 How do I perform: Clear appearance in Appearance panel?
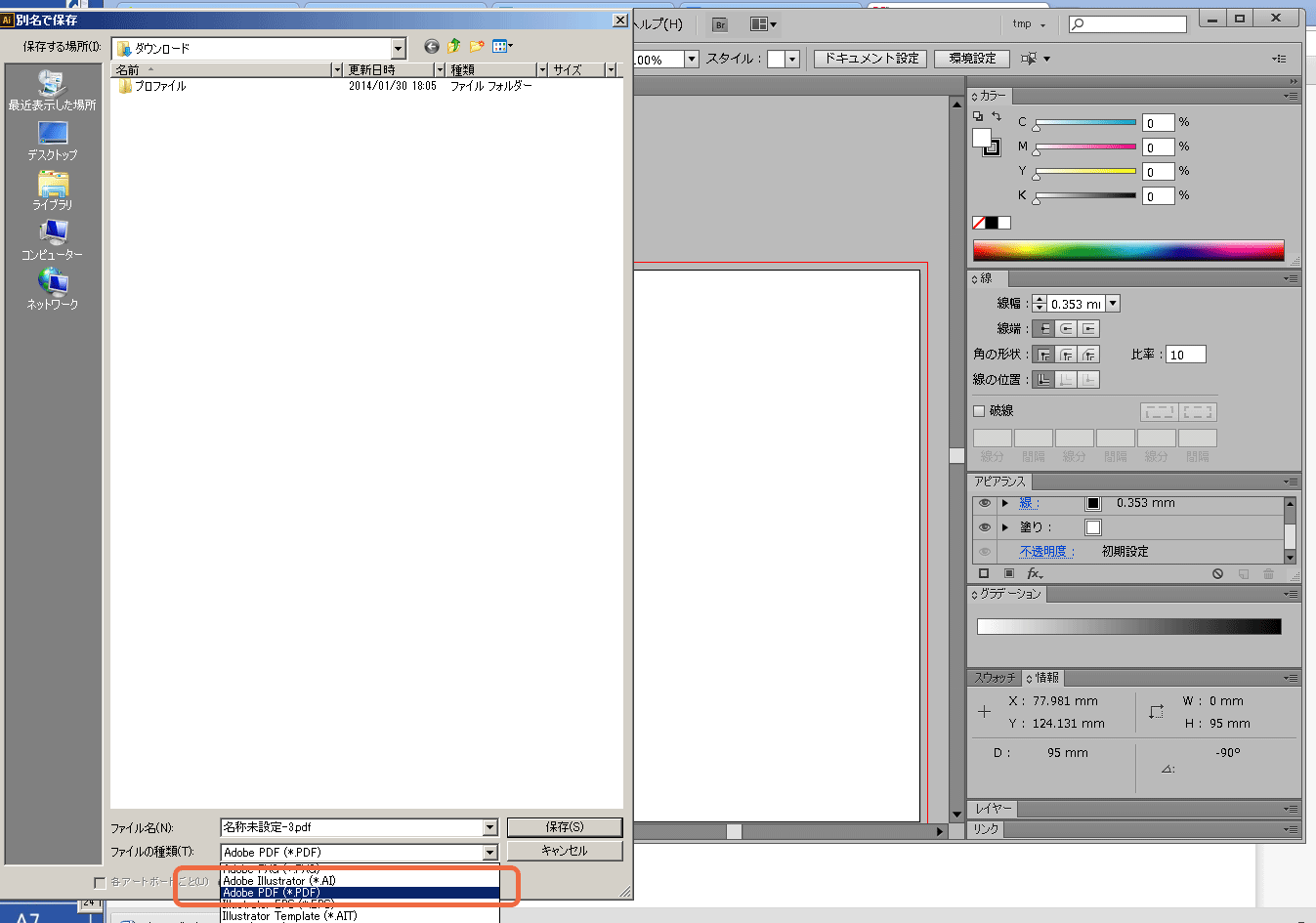[1217, 574]
